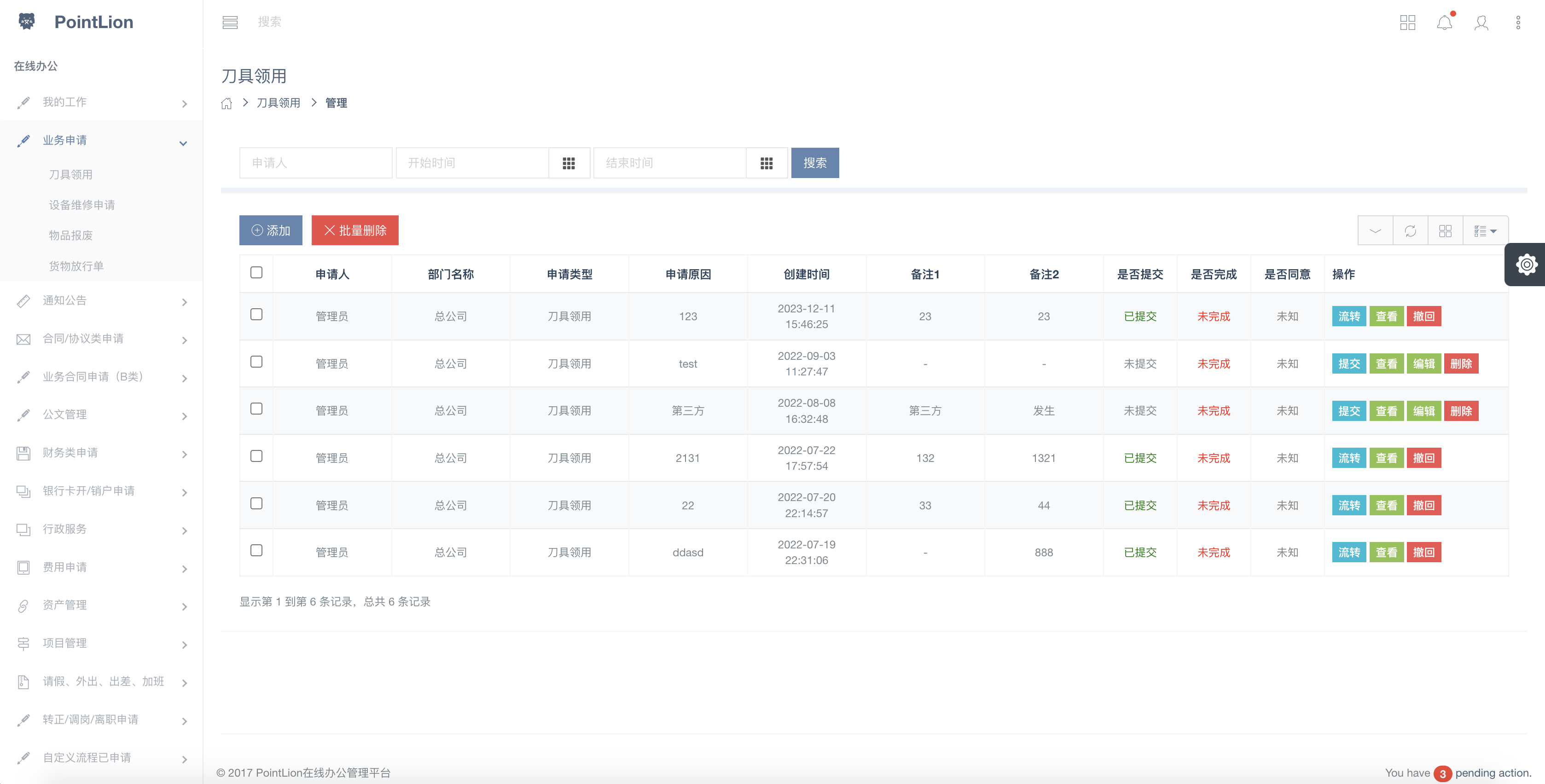Click the signpost icon beside 项目管理
This screenshot has height=784, width=1545.
click(23, 644)
